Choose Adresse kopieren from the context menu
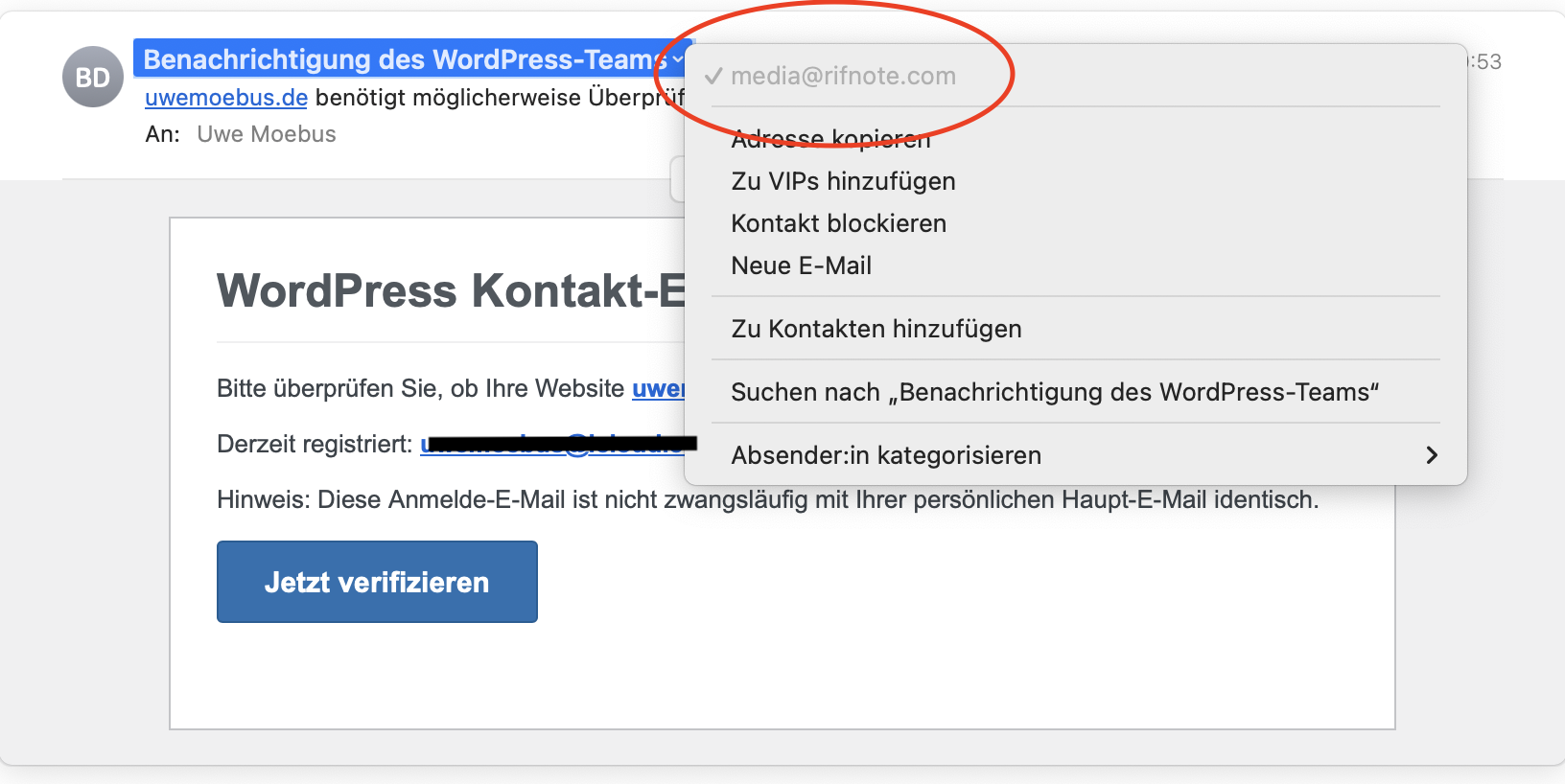Viewport: 1565px width, 784px height. 830,140
